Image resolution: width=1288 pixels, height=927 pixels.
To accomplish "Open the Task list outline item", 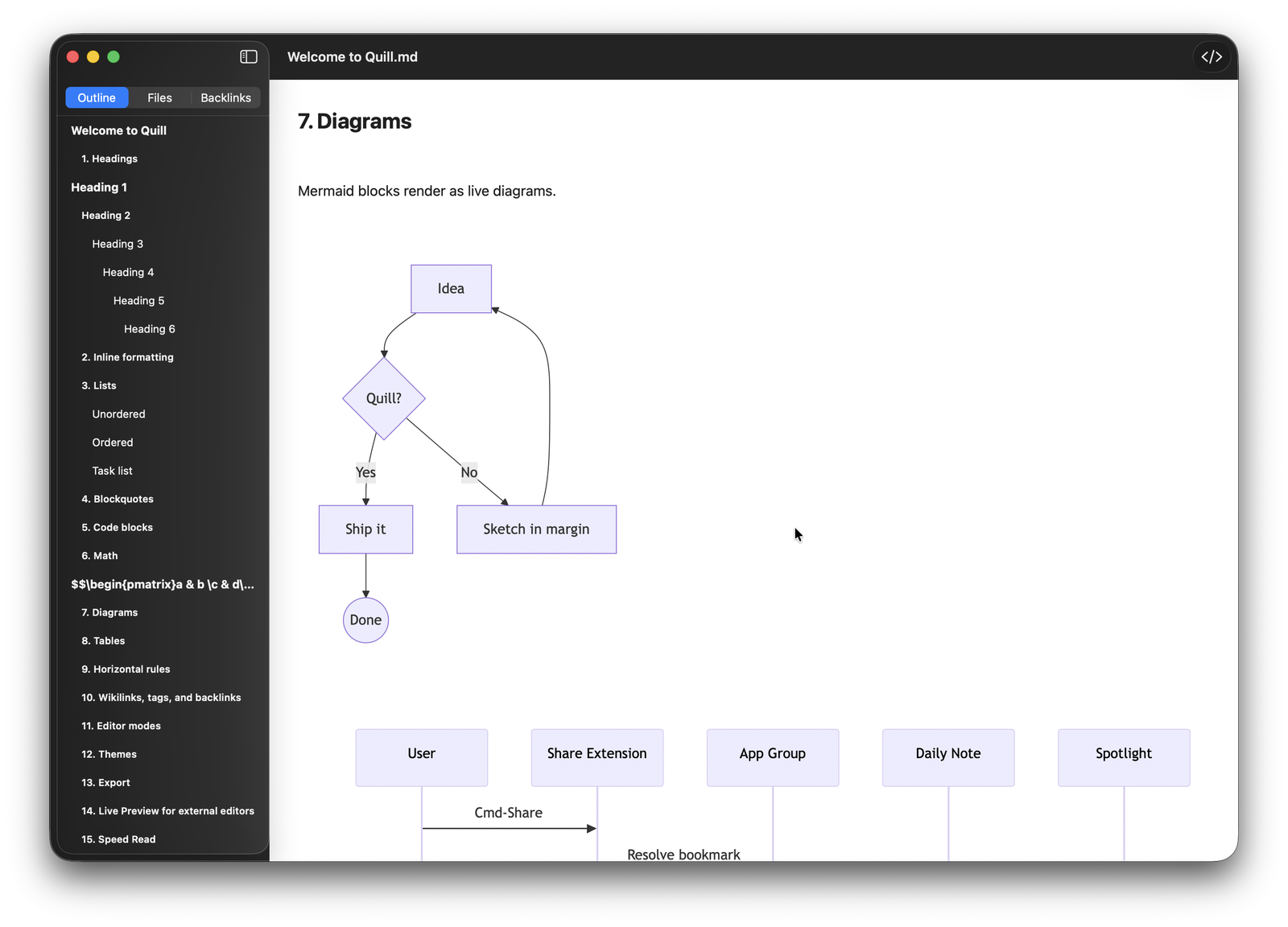I will tap(112, 471).
